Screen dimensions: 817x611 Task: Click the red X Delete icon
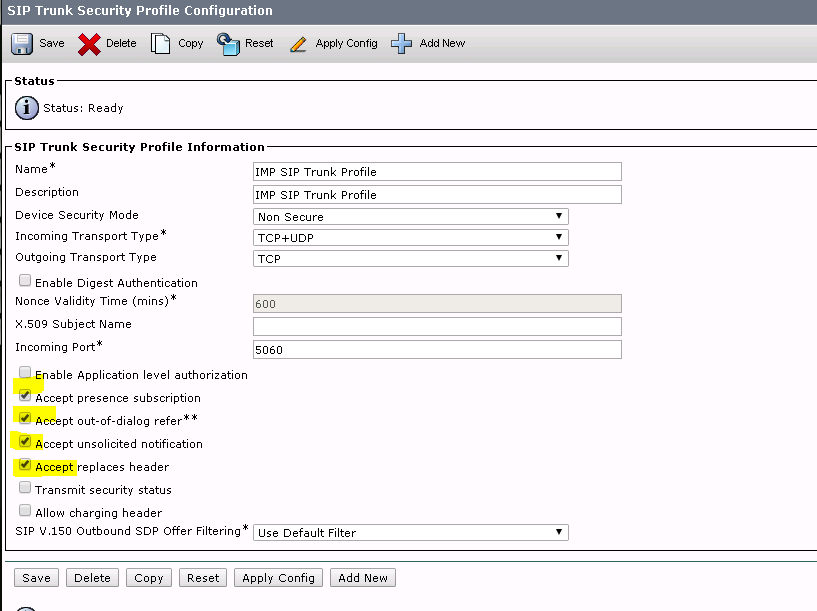point(89,44)
